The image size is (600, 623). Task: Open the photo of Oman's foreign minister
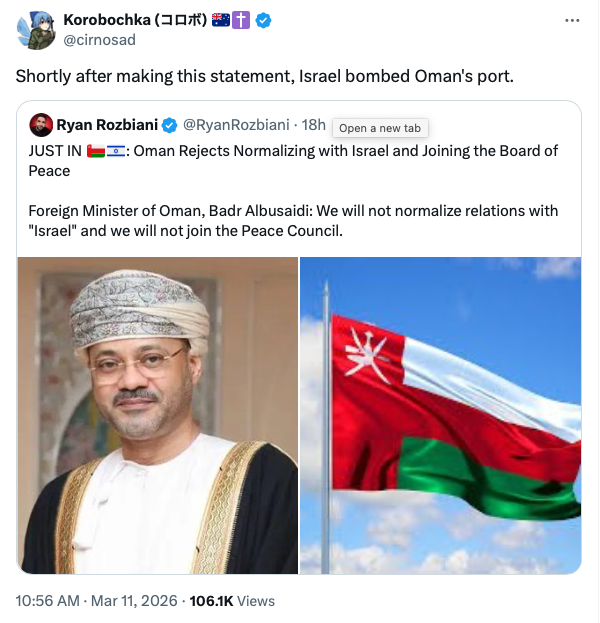158,415
